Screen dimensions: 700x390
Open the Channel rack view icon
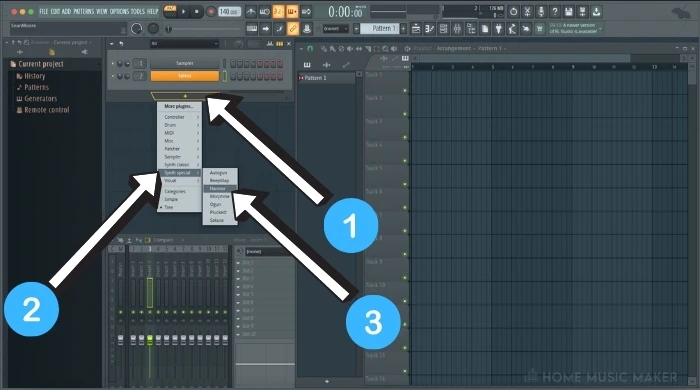pos(443,29)
